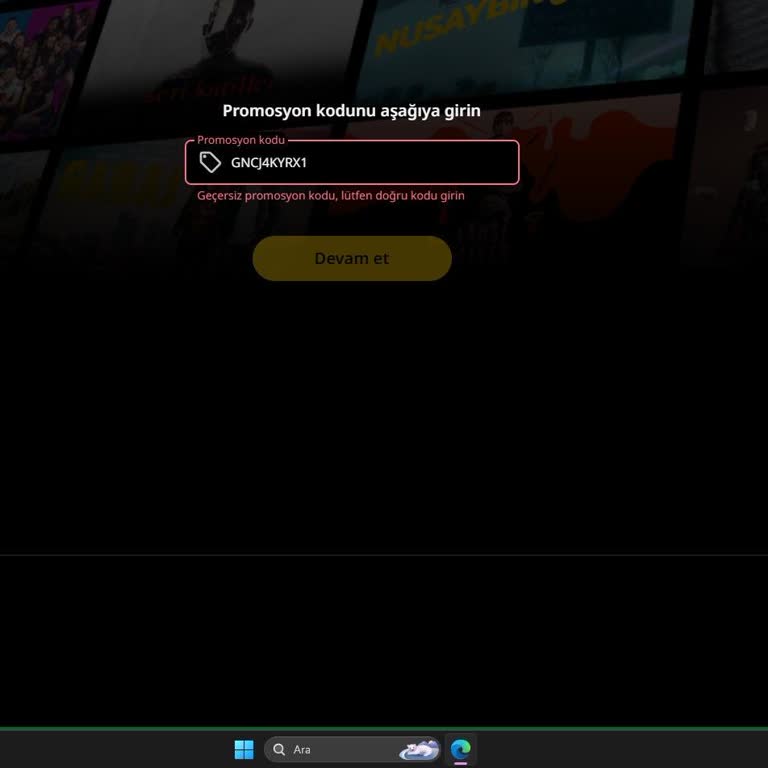Viewport: 768px width, 768px height.
Task: Click the search magnifier icon in taskbar
Action: [x=279, y=749]
